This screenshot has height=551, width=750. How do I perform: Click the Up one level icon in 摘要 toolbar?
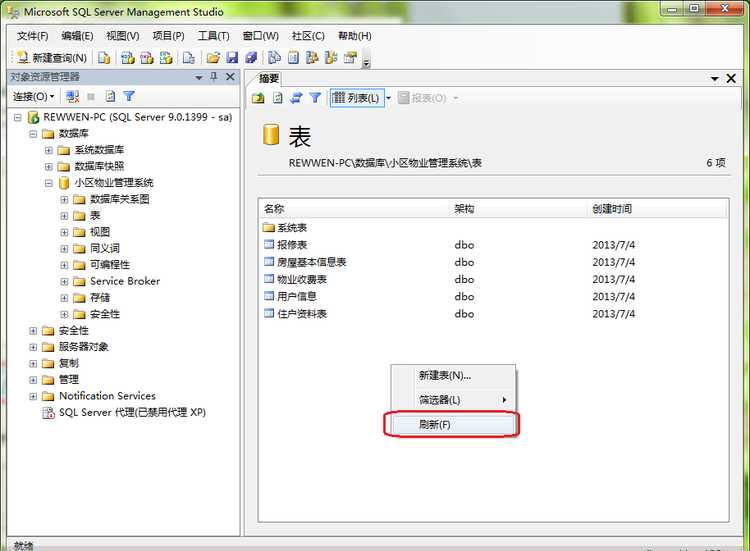[x=258, y=98]
